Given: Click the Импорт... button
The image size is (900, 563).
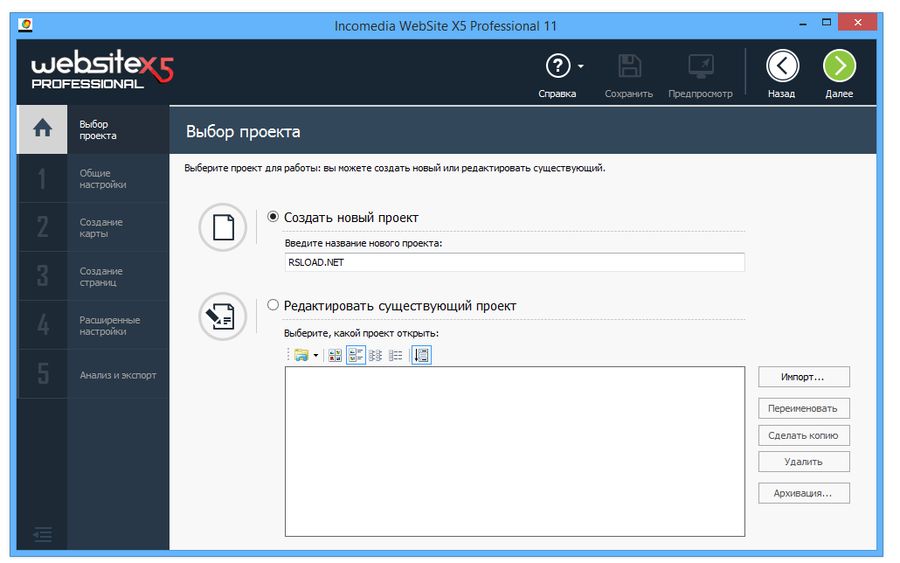Looking at the screenshot, I should [x=803, y=377].
